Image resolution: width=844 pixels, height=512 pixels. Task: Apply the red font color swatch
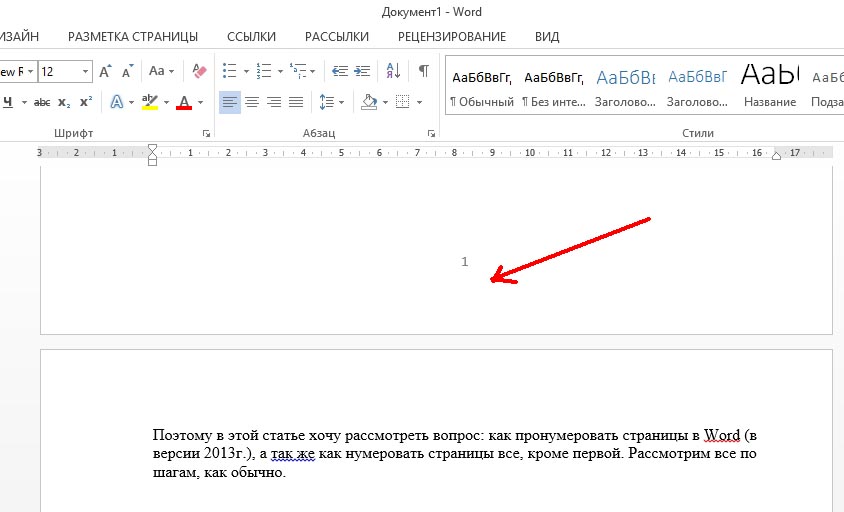pos(183,102)
